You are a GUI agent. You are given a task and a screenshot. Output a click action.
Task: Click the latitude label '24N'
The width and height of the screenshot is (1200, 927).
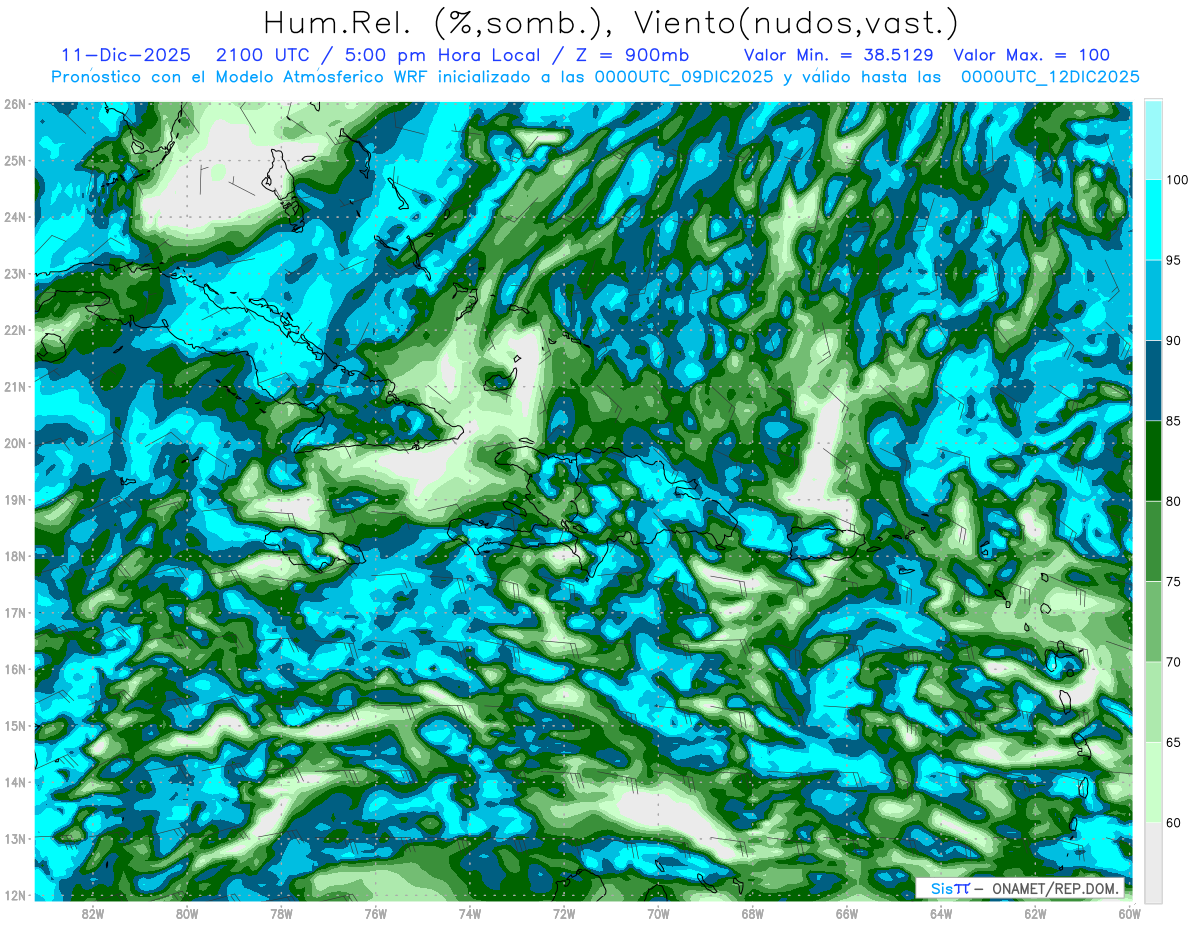click(x=15, y=217)
